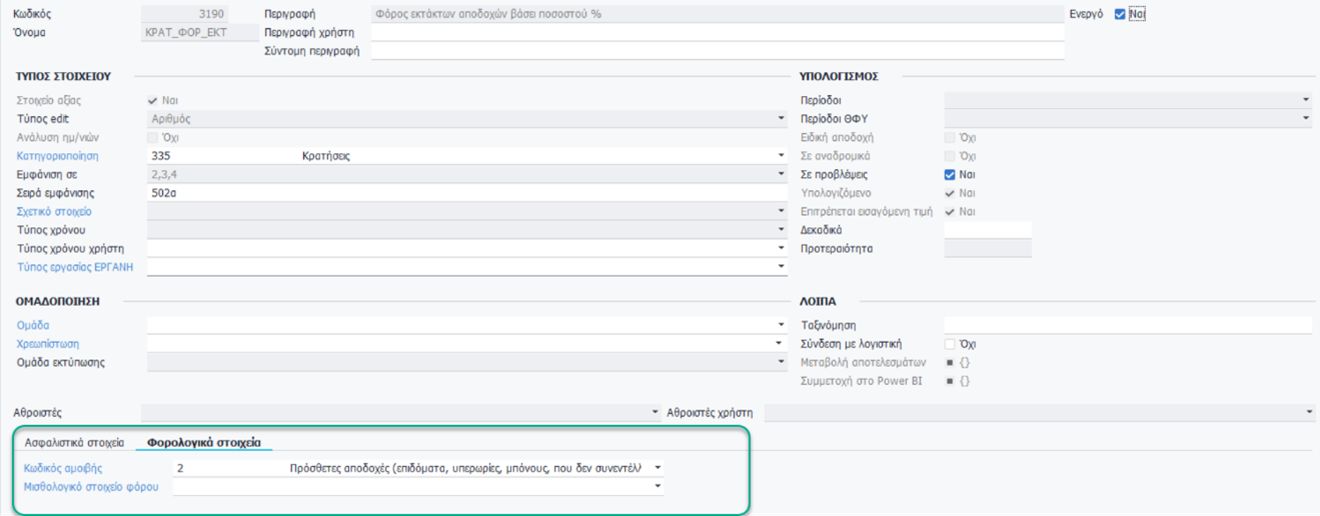Expand the Χρεωπίστωση dropdown
Screen dimensions: 1320x516
tap(780, 344)
